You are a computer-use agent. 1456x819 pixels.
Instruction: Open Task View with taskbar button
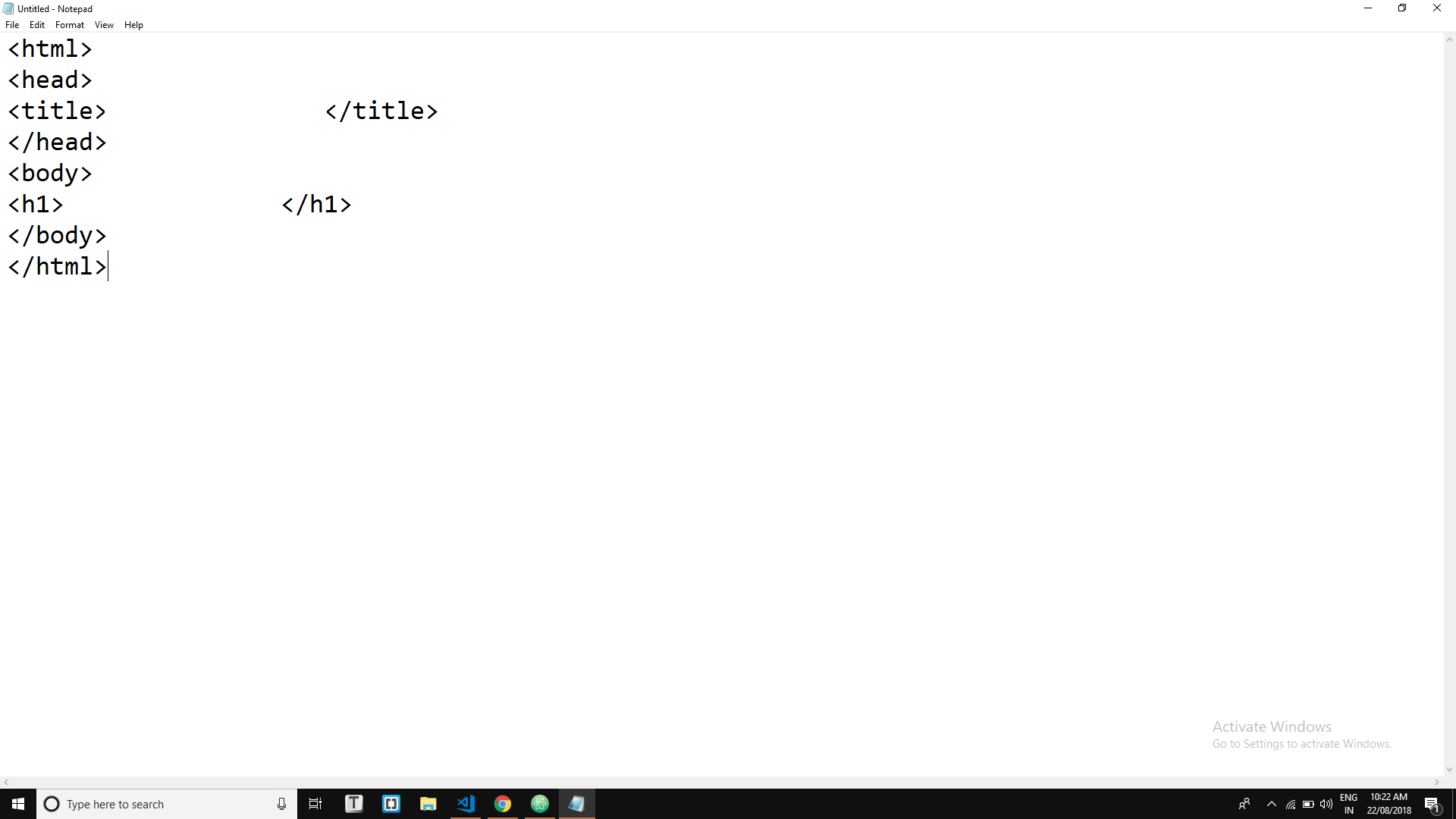pyautogui.click(x=316, y=804)
